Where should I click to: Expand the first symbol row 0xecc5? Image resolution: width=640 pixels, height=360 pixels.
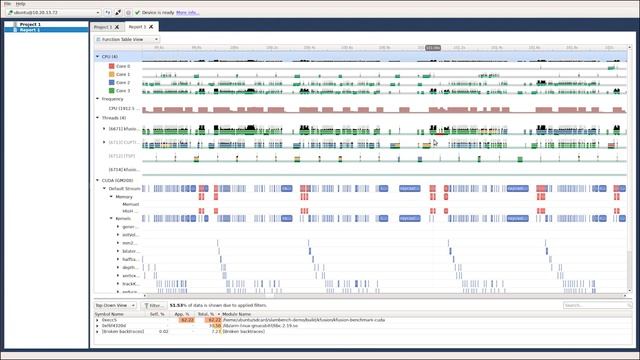pos(97,320)
